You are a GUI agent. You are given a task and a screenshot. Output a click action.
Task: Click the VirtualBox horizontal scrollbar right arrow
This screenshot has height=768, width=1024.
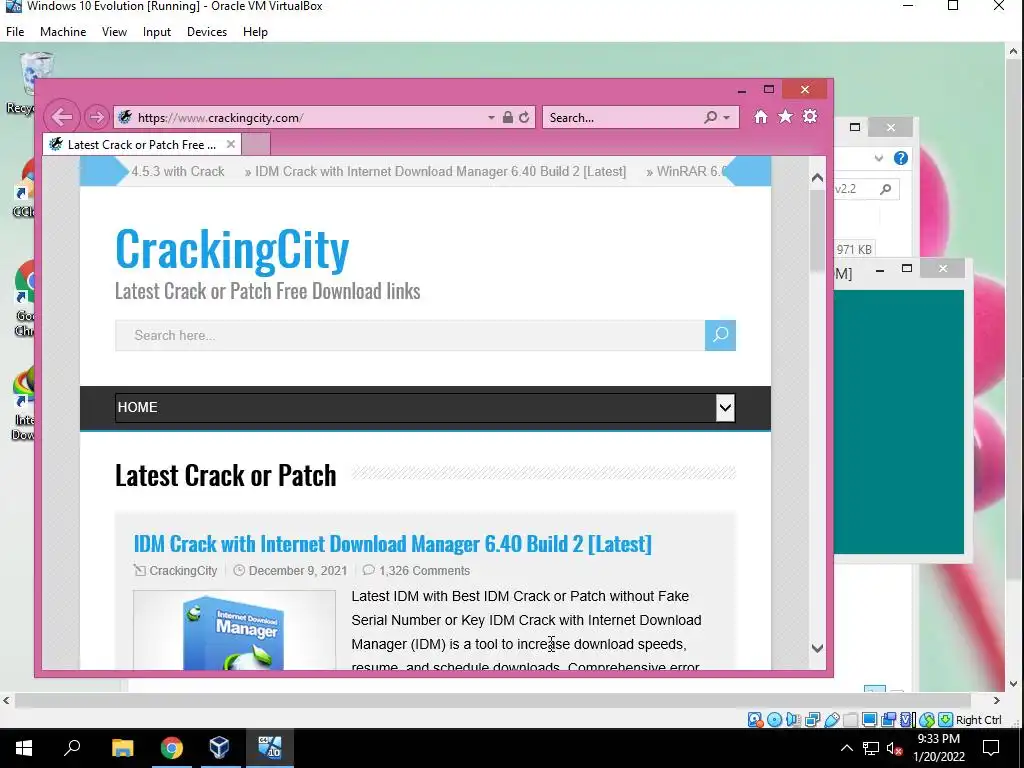point(997,701)
